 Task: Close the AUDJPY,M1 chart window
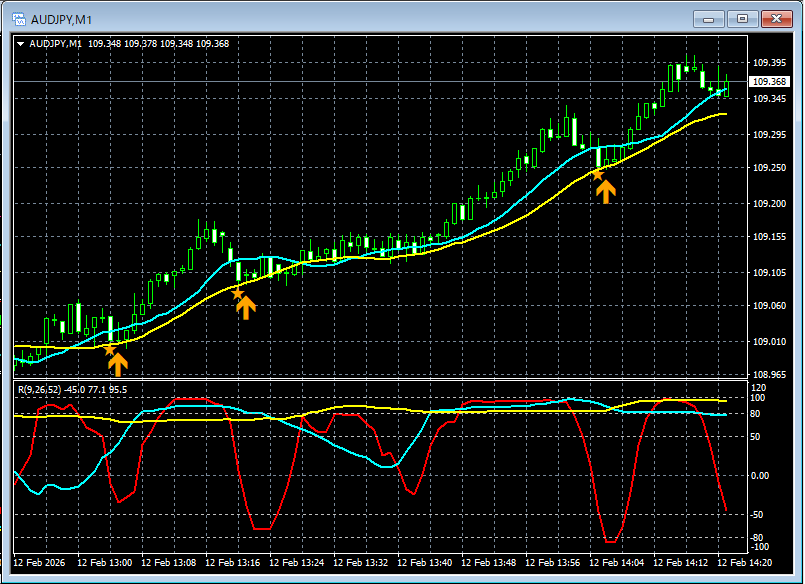pos(776,19)
